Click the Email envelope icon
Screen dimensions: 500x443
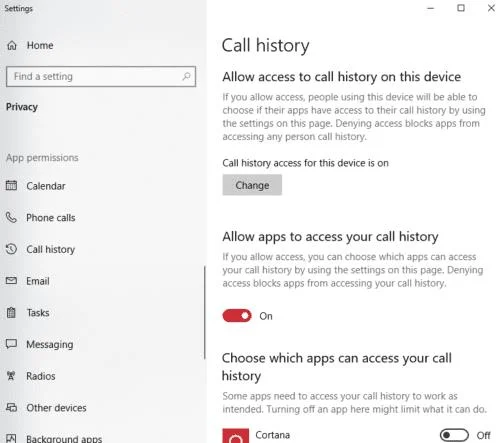point(11,281)
